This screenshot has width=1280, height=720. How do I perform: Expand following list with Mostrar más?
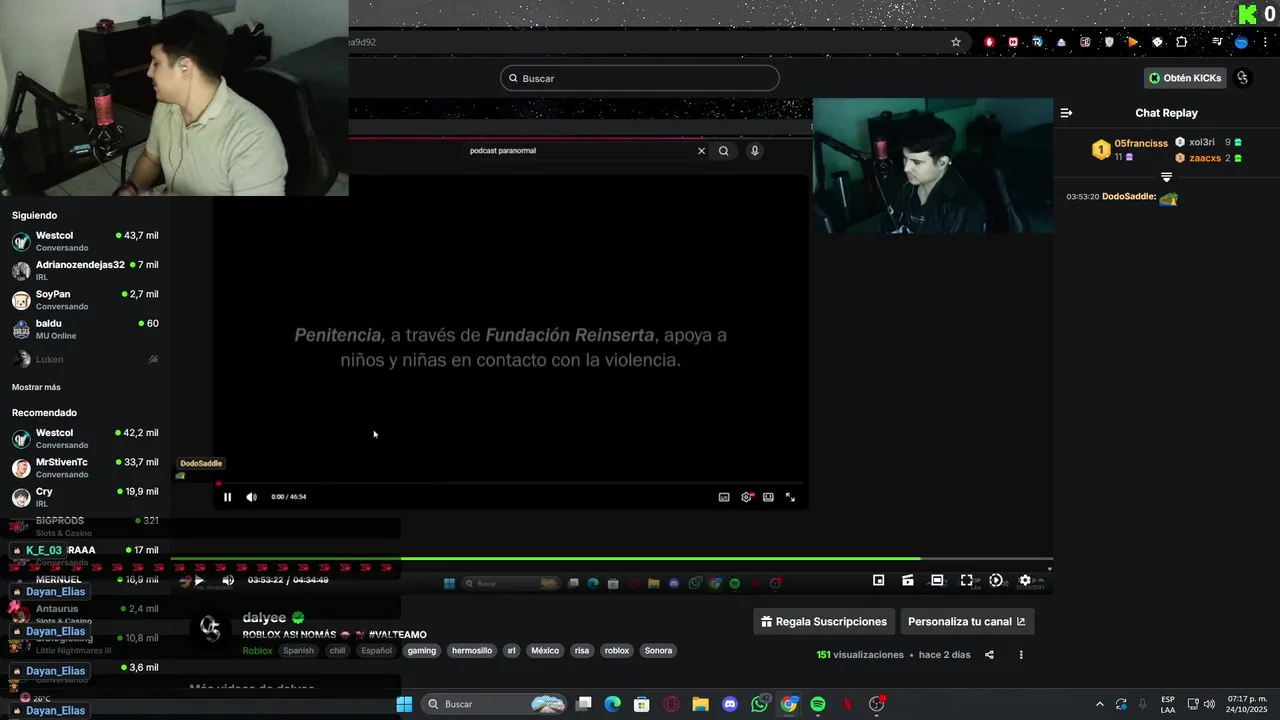pos(36,387)
